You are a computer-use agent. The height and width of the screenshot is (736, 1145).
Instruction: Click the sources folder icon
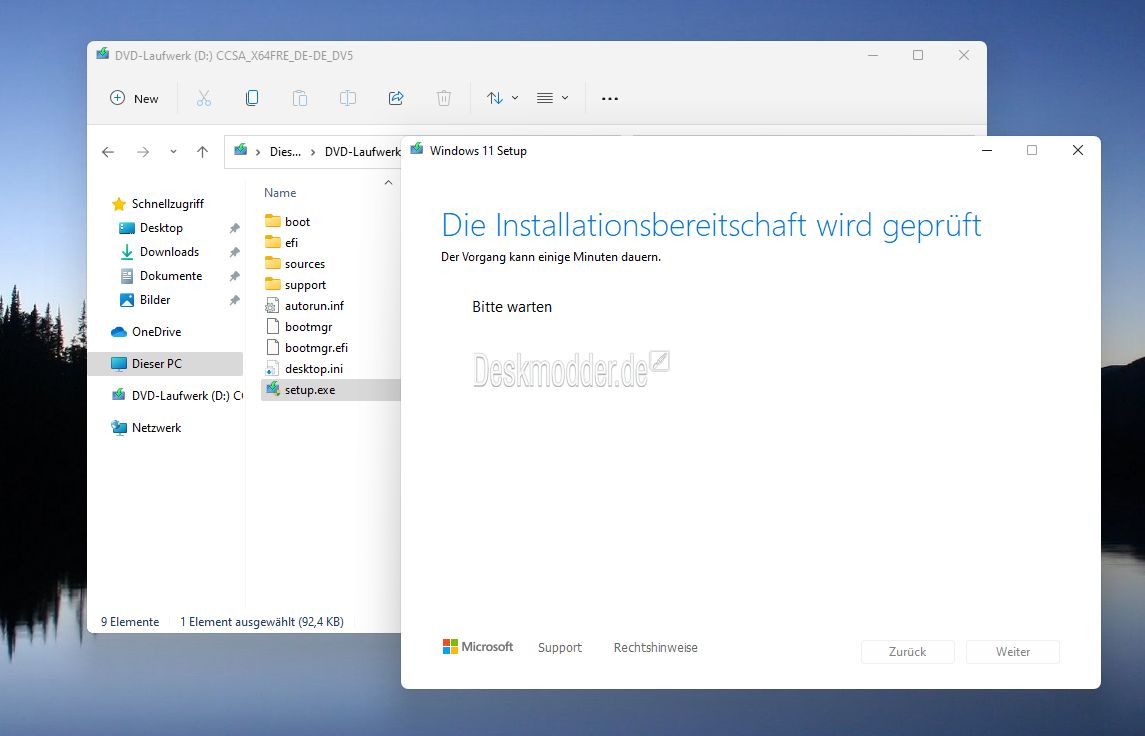coord(272,263)
